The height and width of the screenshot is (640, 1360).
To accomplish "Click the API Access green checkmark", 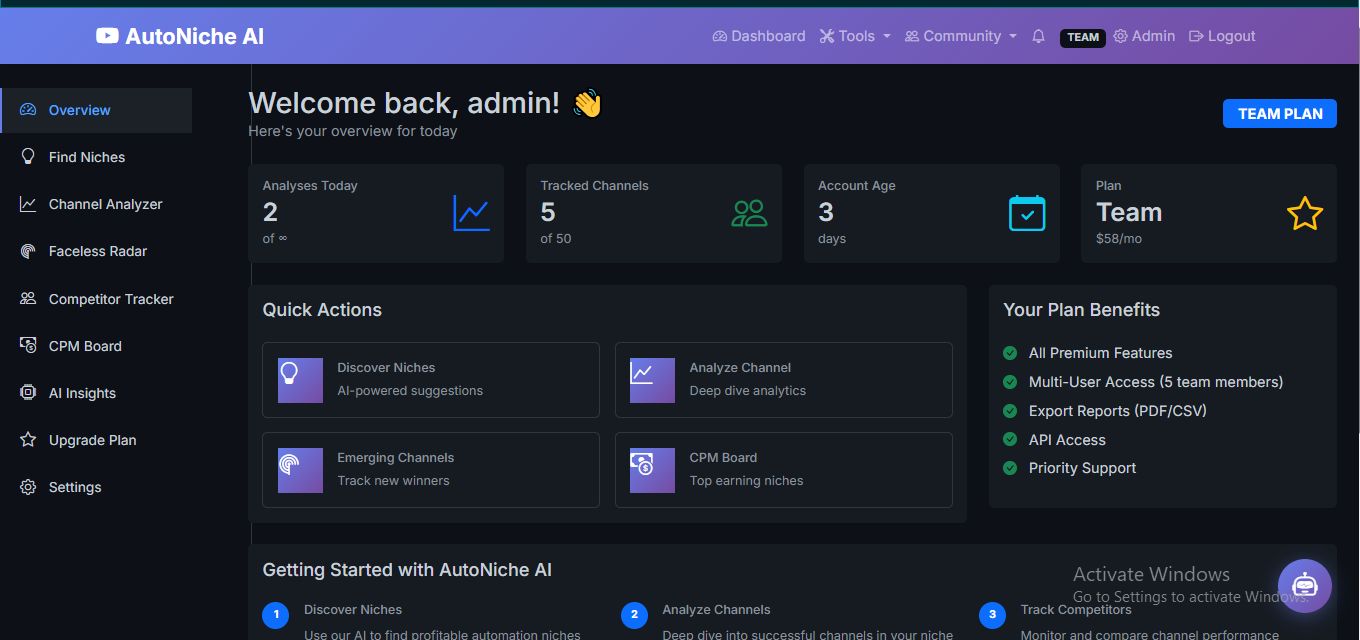I will (1010, 439).
